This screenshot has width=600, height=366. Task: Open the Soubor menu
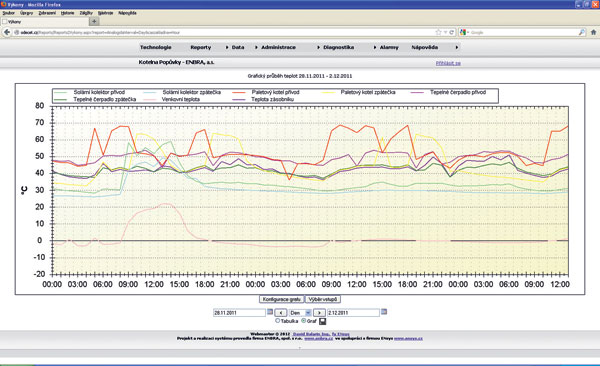click(8, 13)
